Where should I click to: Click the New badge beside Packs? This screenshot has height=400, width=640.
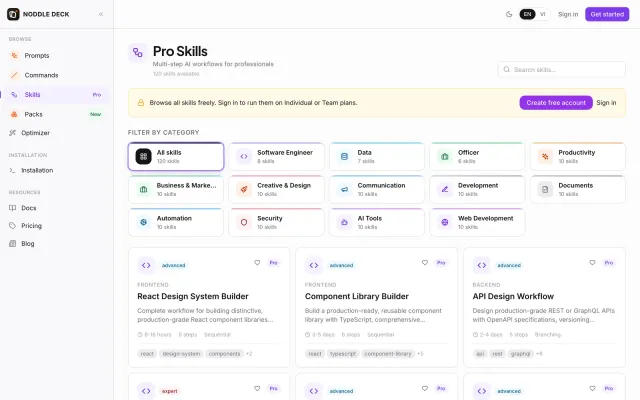pyautogui.click(x=96, y=114)
